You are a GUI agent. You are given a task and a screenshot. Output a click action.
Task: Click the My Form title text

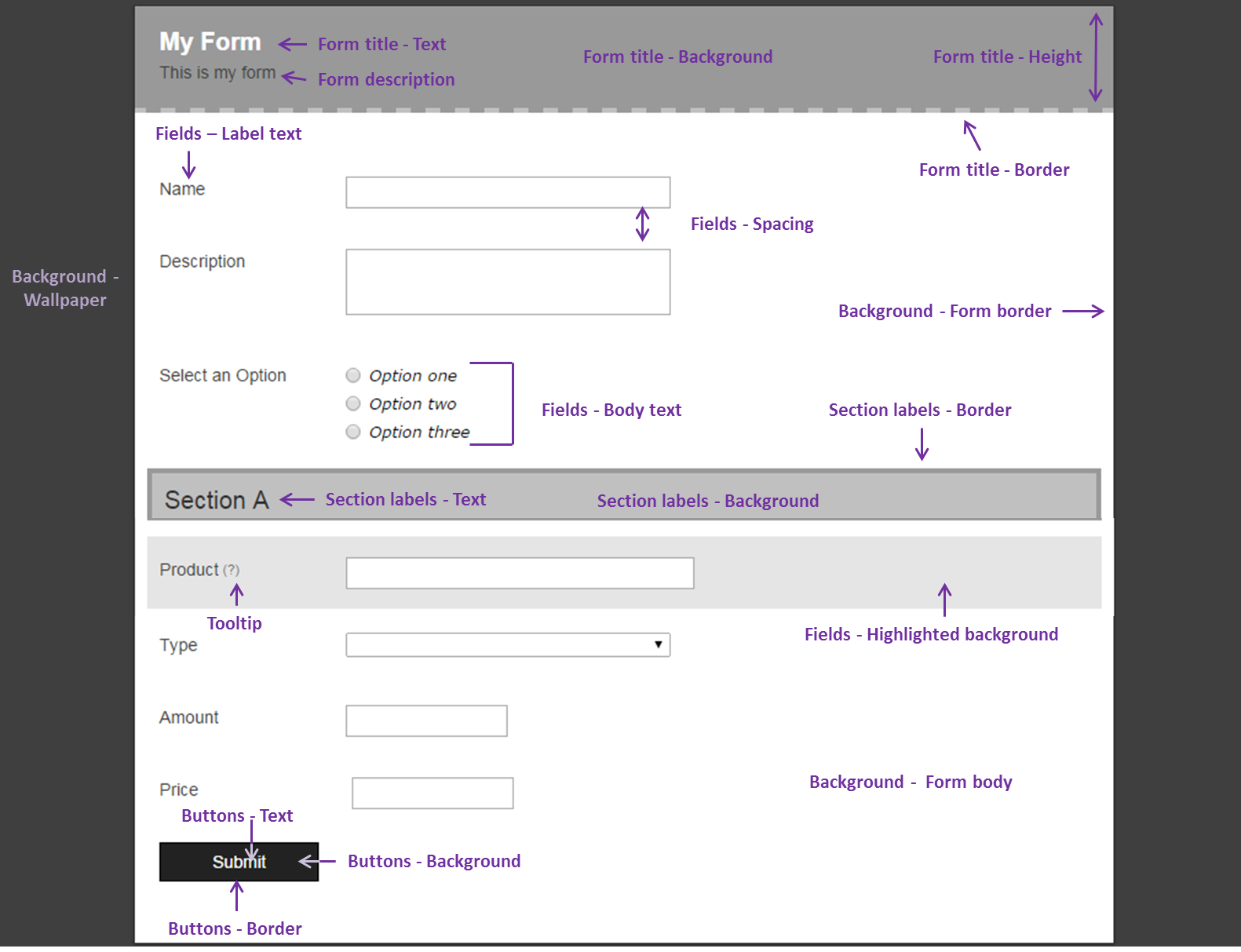click(x=210, y=42)
